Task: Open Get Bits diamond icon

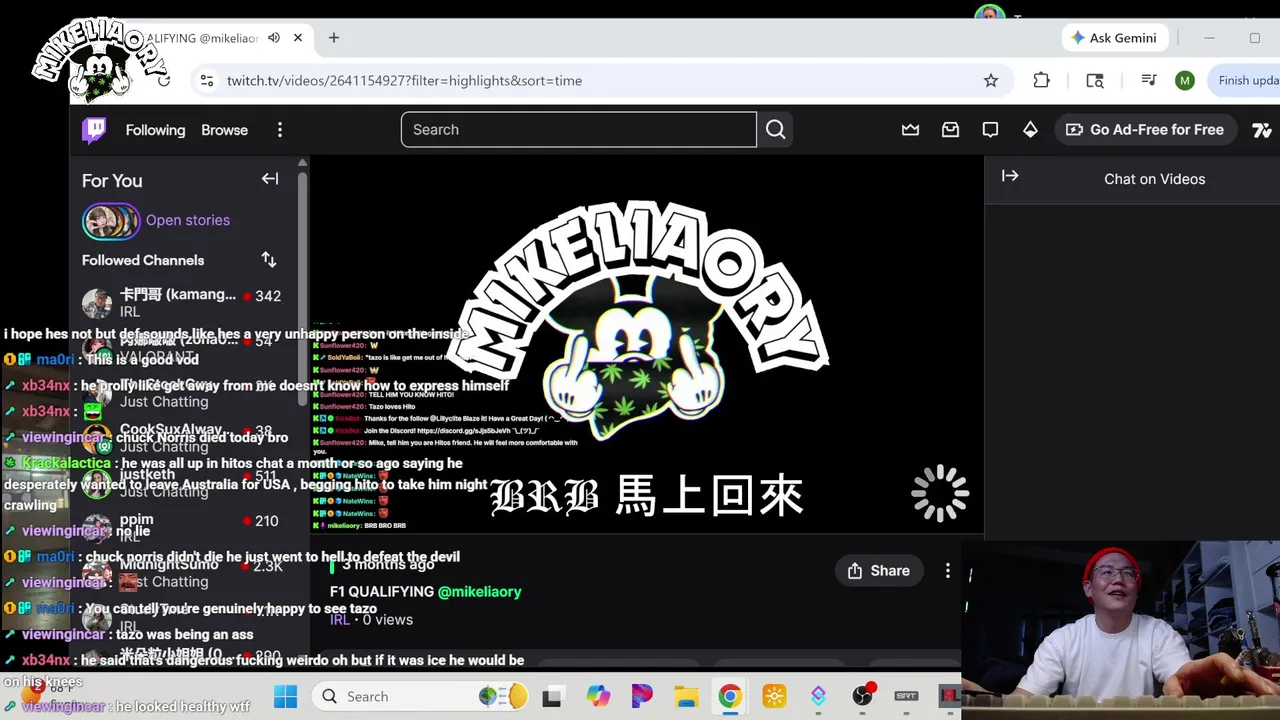Action: pyautogui.click(x=1030, y=130)
